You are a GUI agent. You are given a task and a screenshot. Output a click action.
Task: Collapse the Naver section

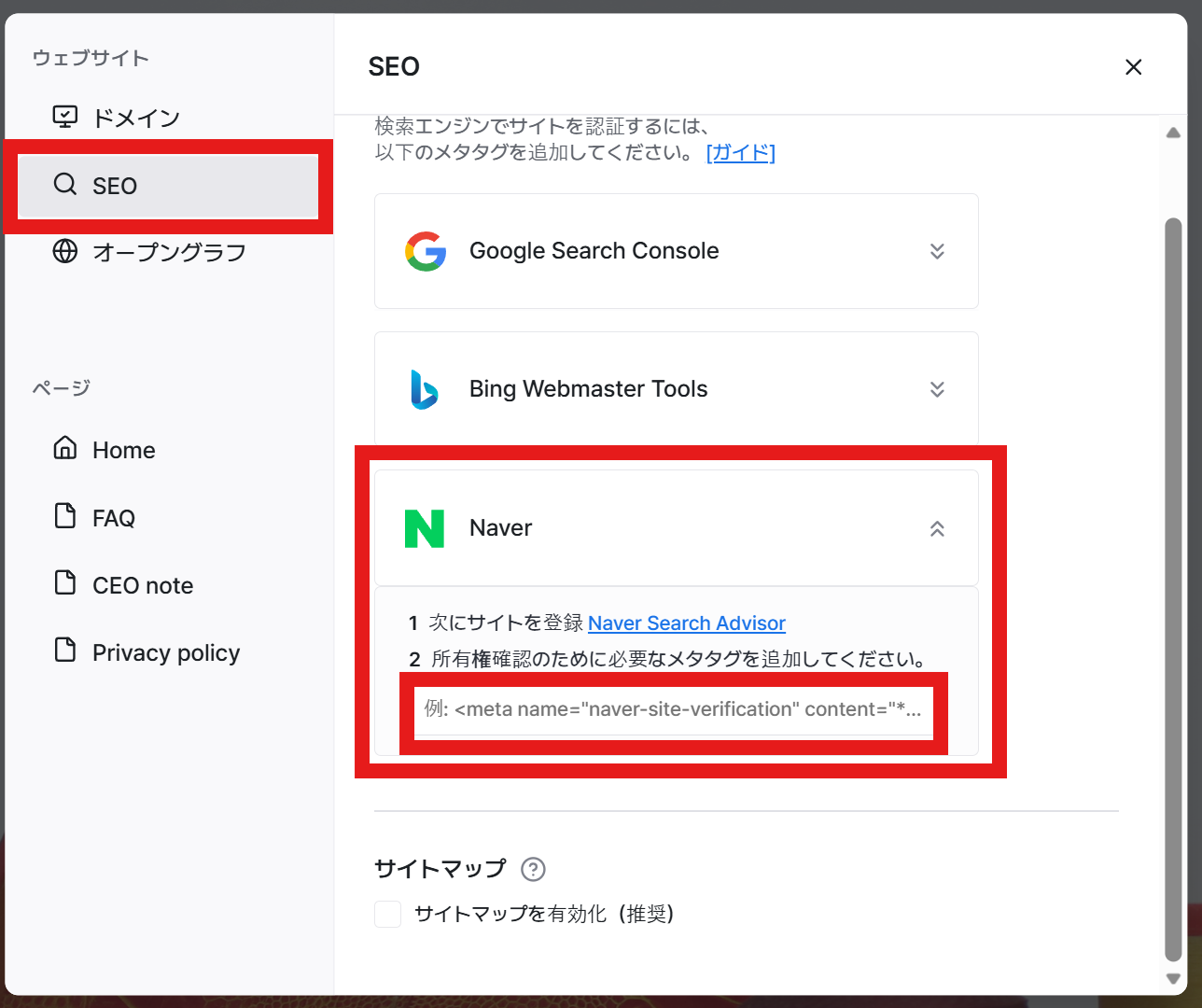[938, 529]
